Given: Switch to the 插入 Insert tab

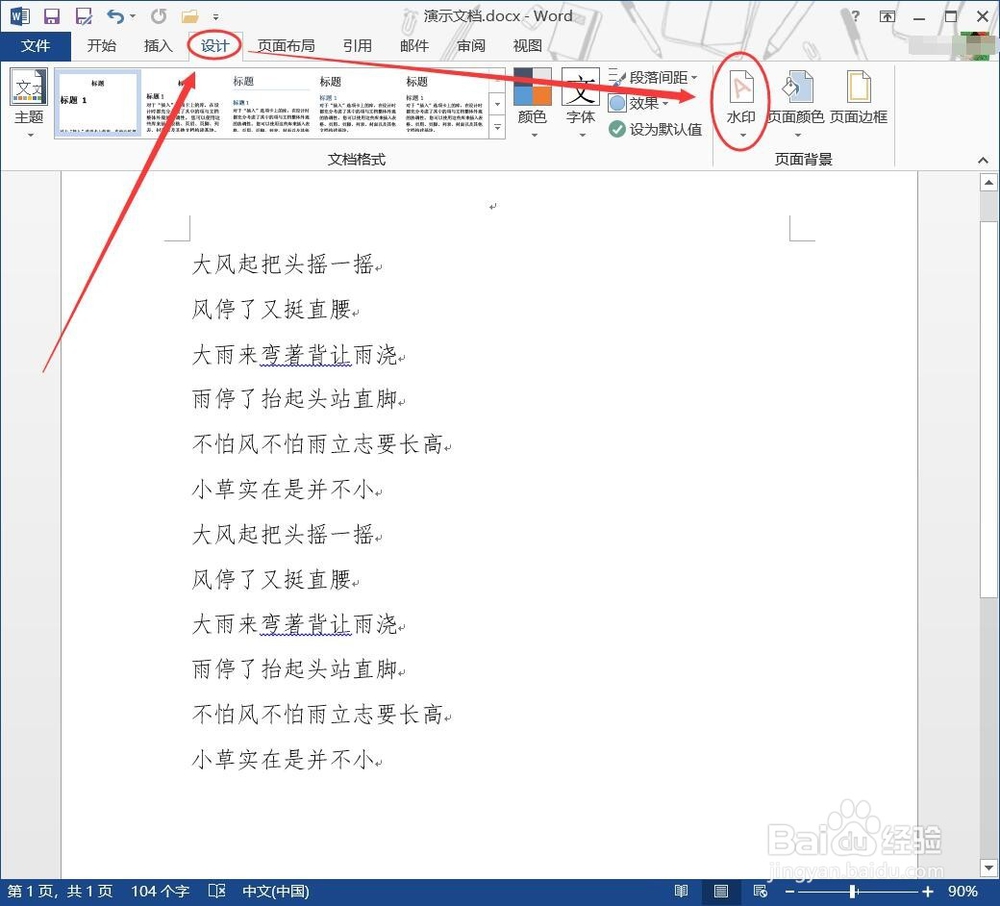Looking at the screenshot, I should (x=158, y=45).
